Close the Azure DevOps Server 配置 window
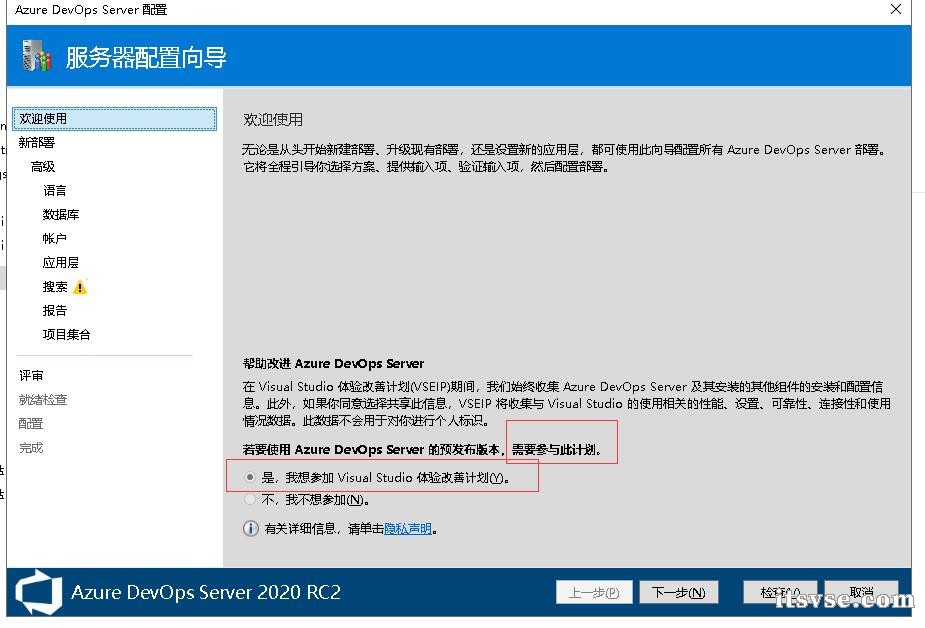The width and height of the screenshot is (925, 628). click(896, 9)
